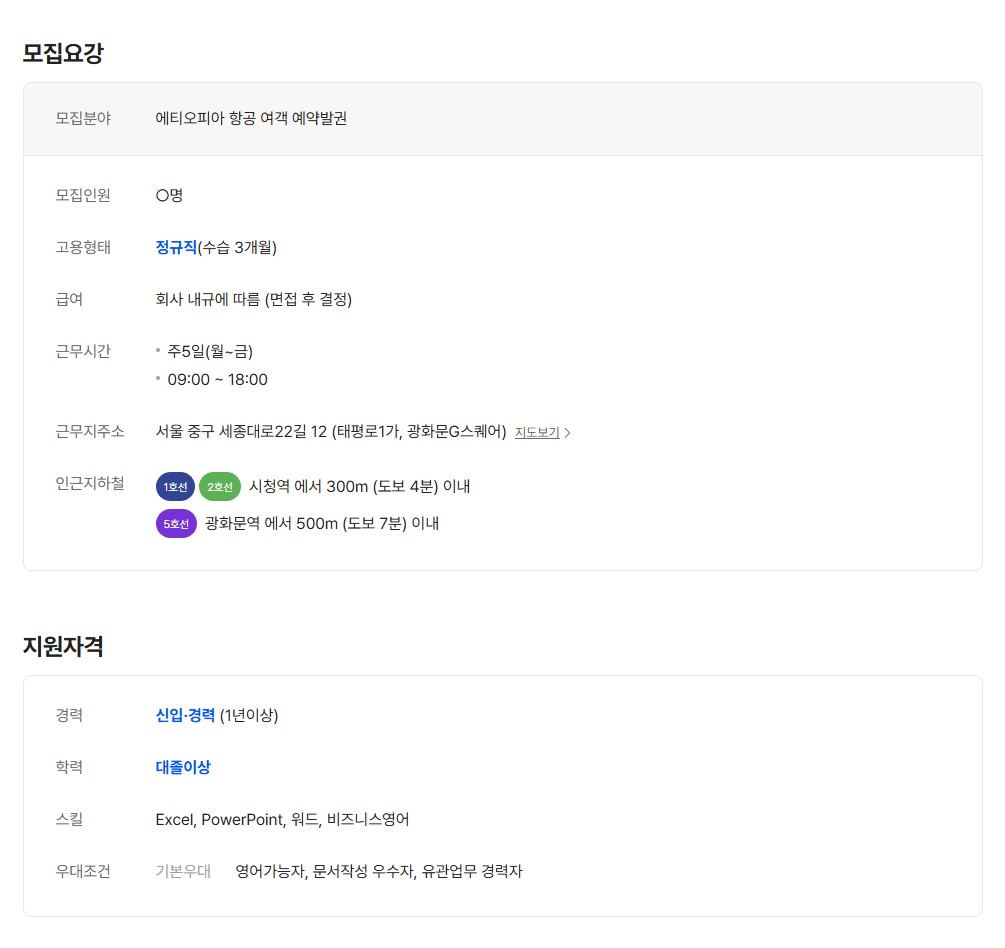Click the green 2호선 subway badge

point(219,487)
